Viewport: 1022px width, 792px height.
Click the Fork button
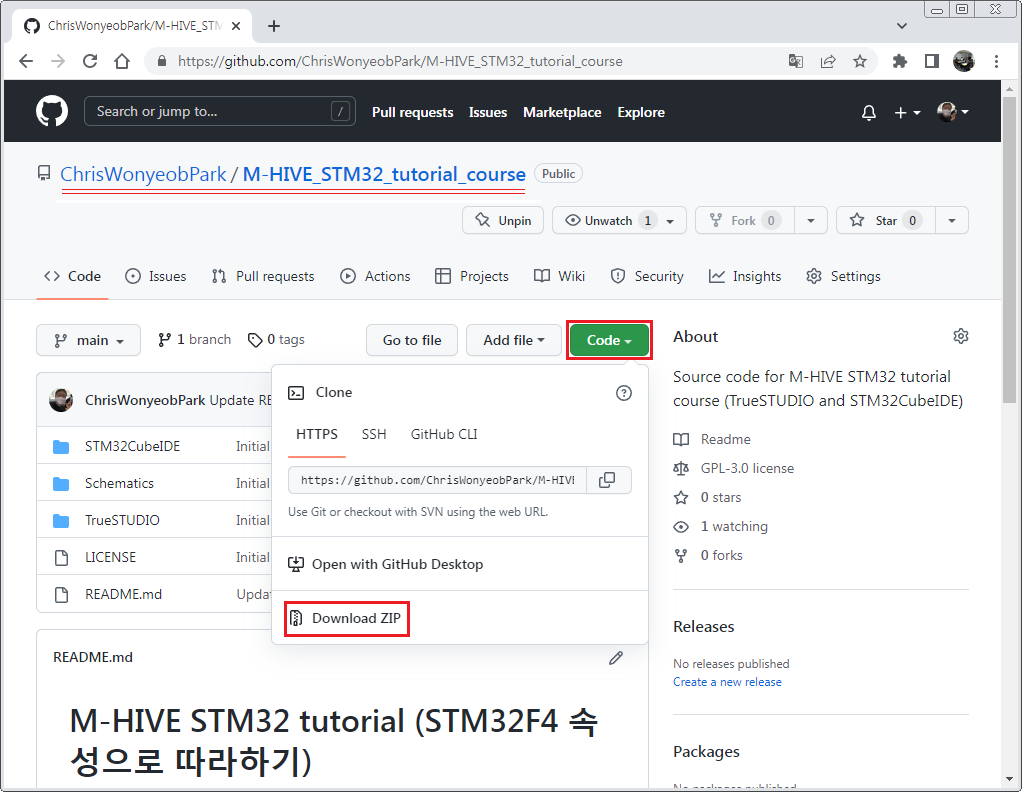click(x=744, y=220)
